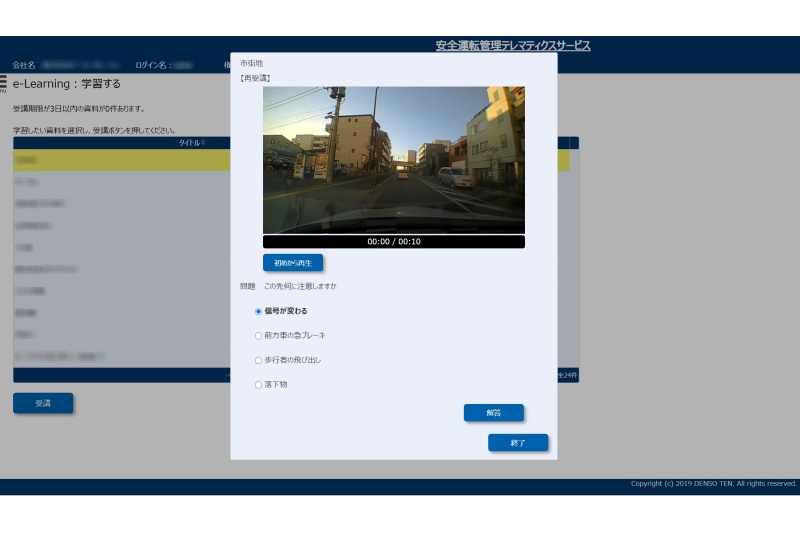Image resolution: width=800 pixels, height=533 pixels.
Task: Open the 安全運転管理テレマティクスサービス title link
Action: point(512,46)
